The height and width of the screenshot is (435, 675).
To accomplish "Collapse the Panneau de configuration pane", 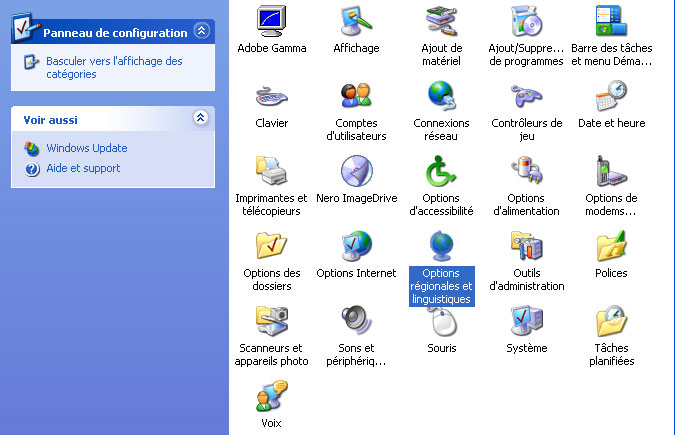I will click(201, 31).
